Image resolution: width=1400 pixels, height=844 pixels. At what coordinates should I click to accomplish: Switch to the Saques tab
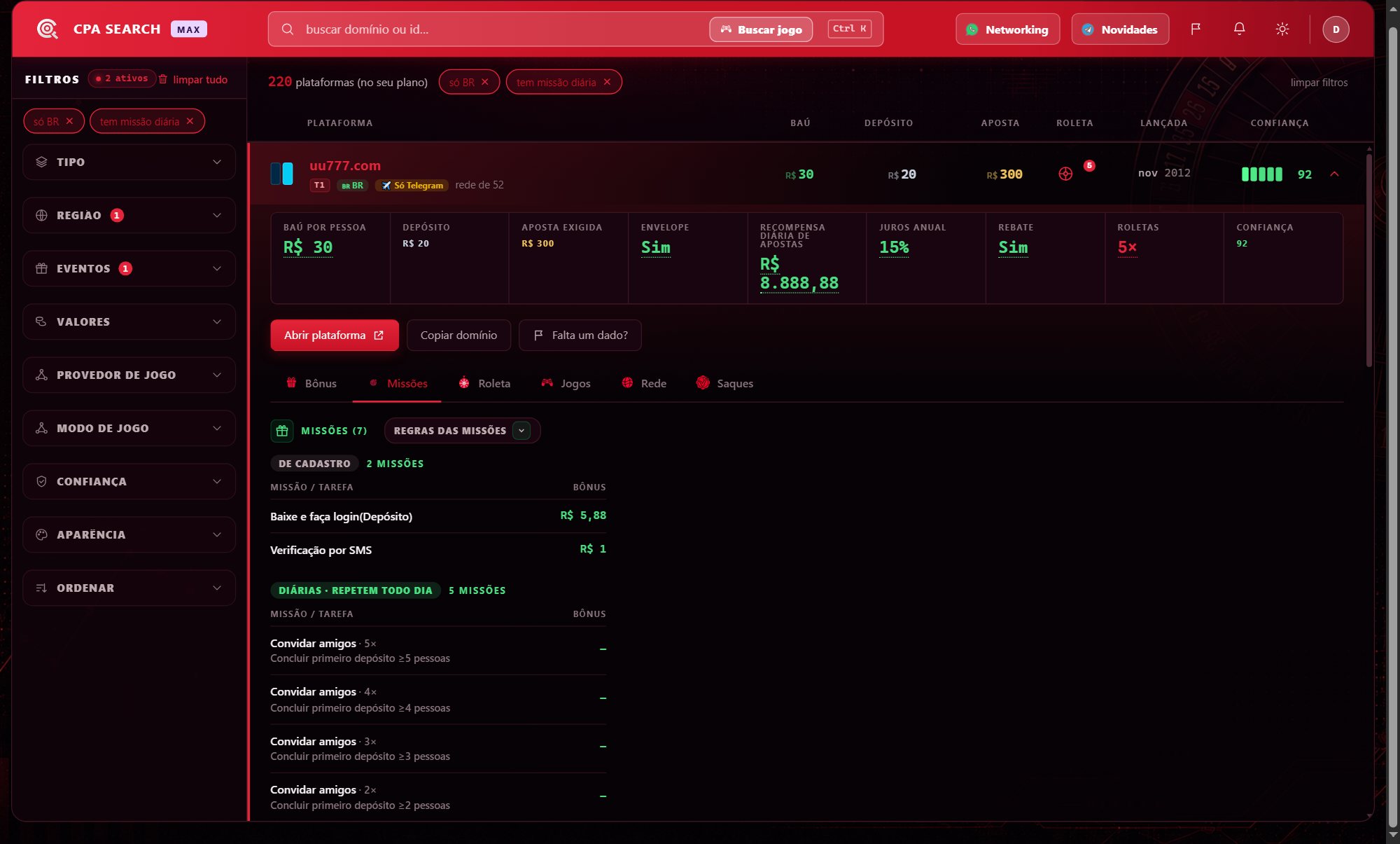(725, 383)
